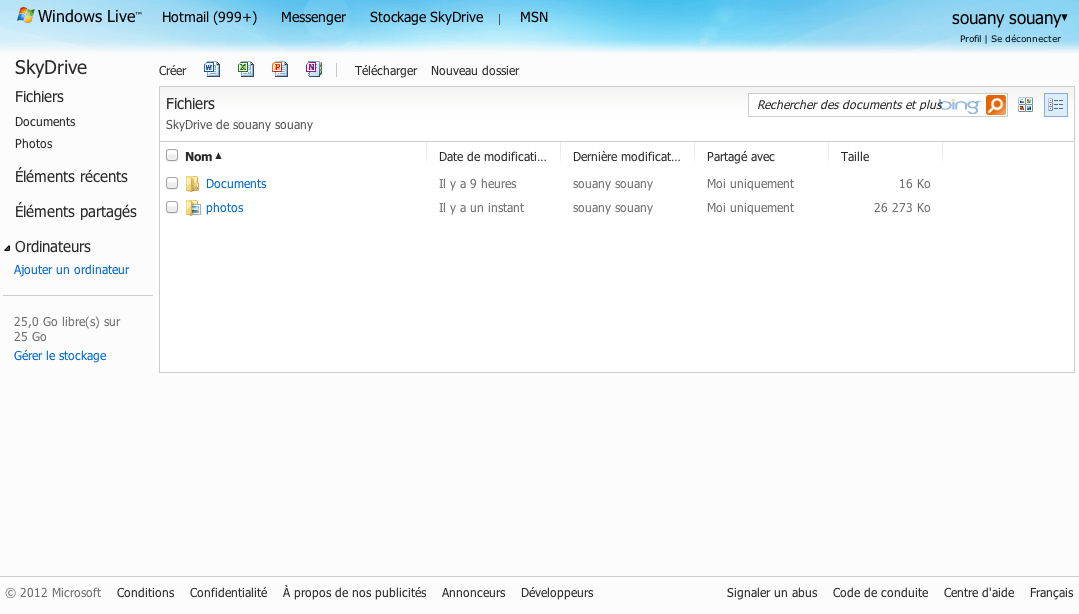
Task: Open Annonceurs footer link
Action: tap(473, 593)
